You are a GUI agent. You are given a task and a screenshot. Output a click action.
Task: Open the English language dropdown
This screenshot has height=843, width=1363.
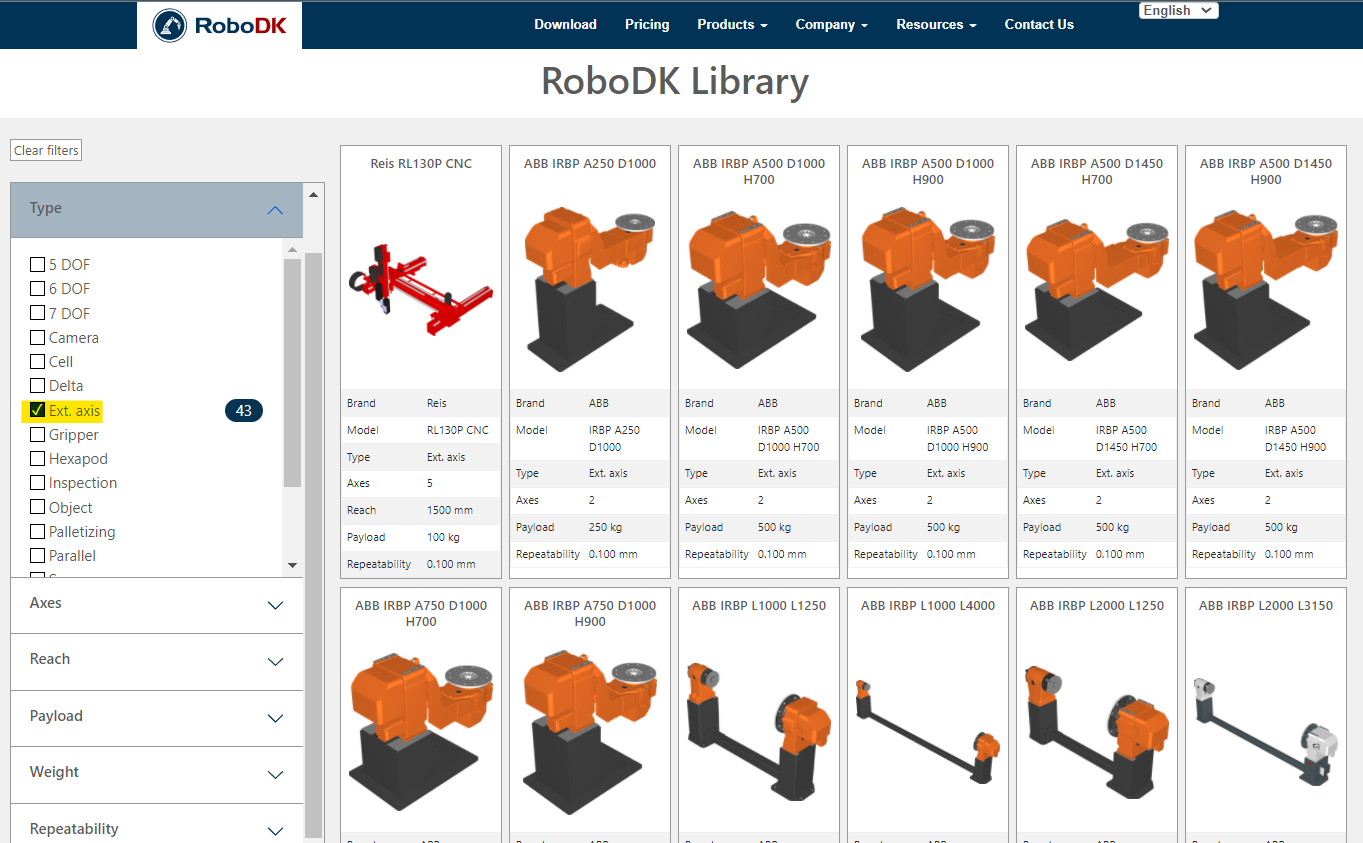(x=1178, y=10)
